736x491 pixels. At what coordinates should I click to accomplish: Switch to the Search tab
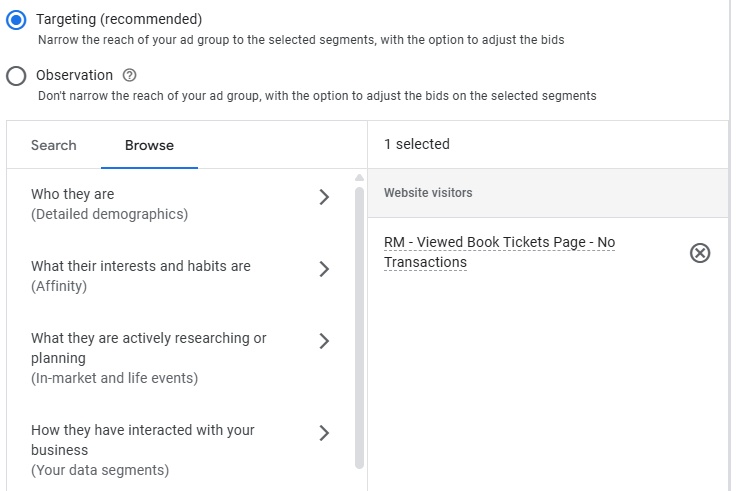(x=54, y=145)
